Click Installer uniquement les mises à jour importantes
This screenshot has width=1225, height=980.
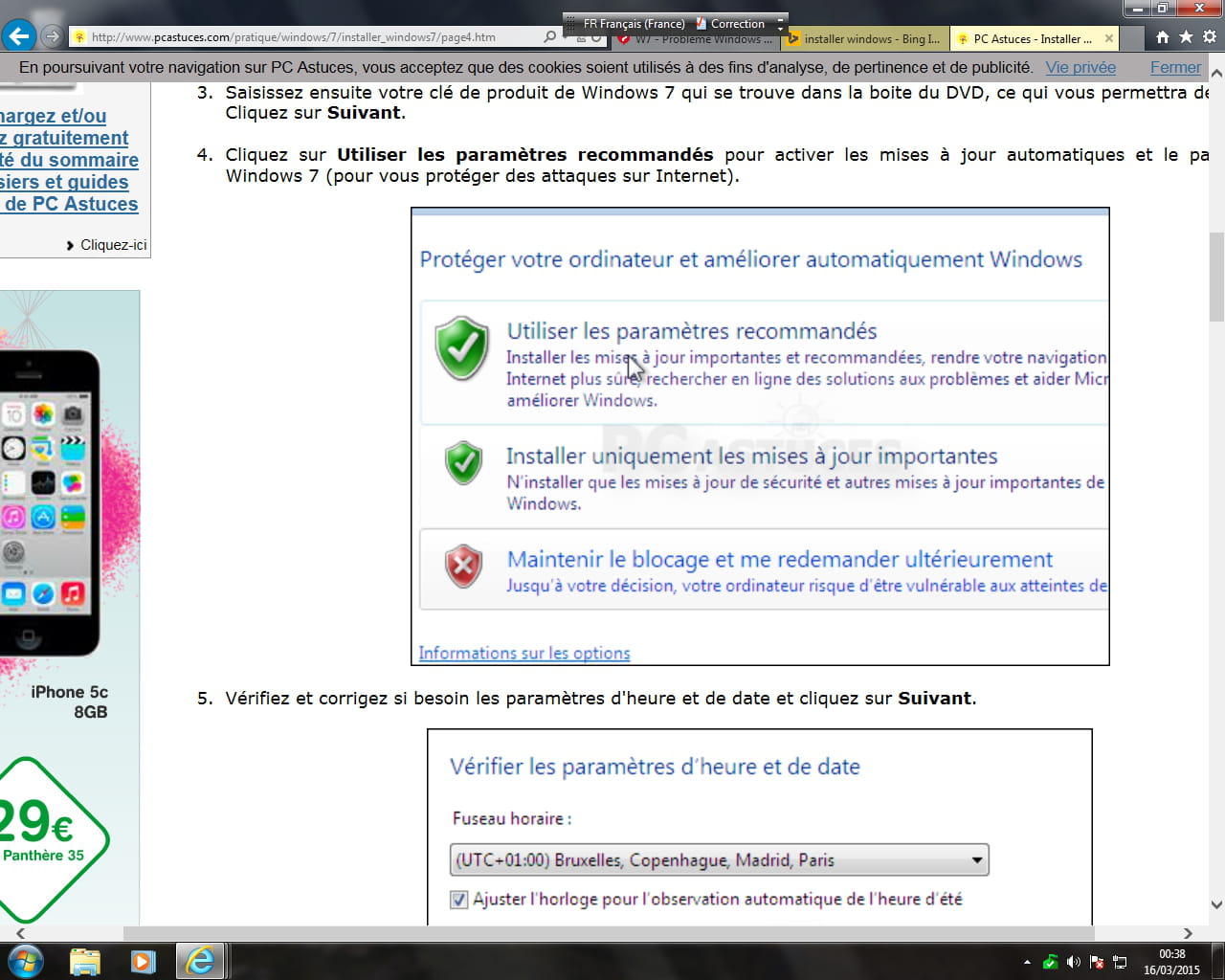752,457
